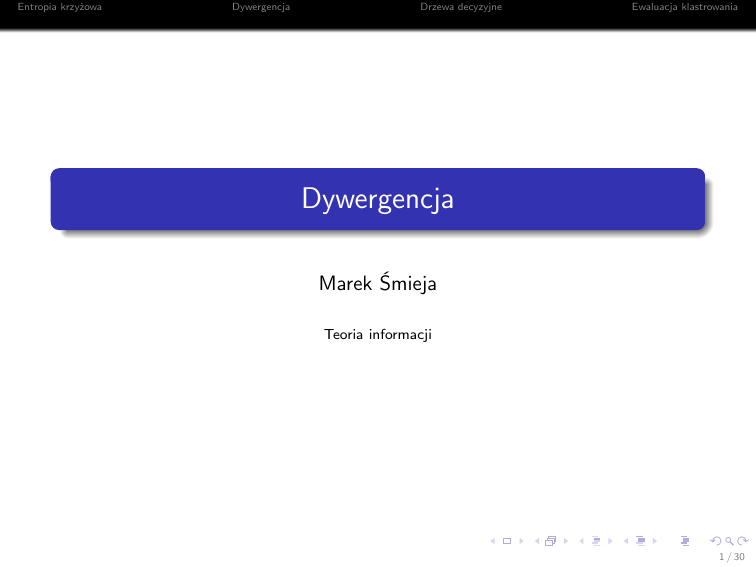The height and width of the screenshot is (567, 756).
Task: Jump to next subsection with right arrow
Action: 608,541
